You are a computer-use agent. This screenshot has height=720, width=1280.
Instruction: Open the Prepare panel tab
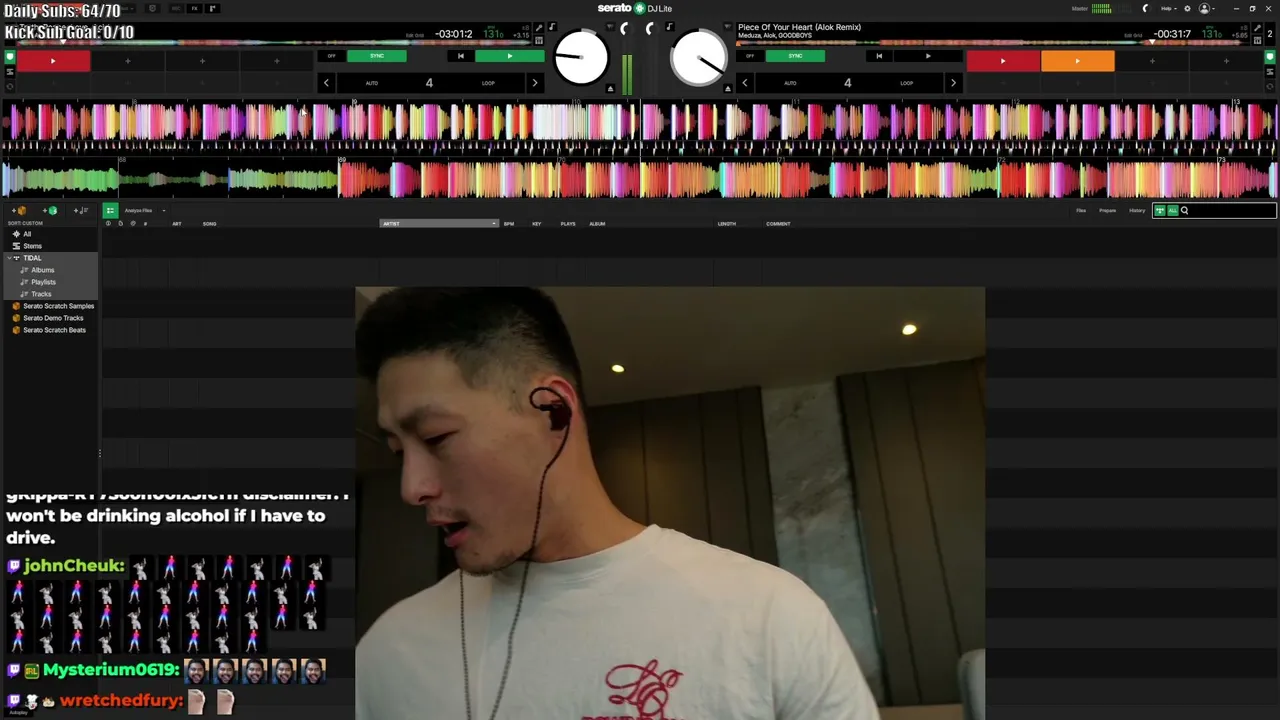(x=1107, y=210)
